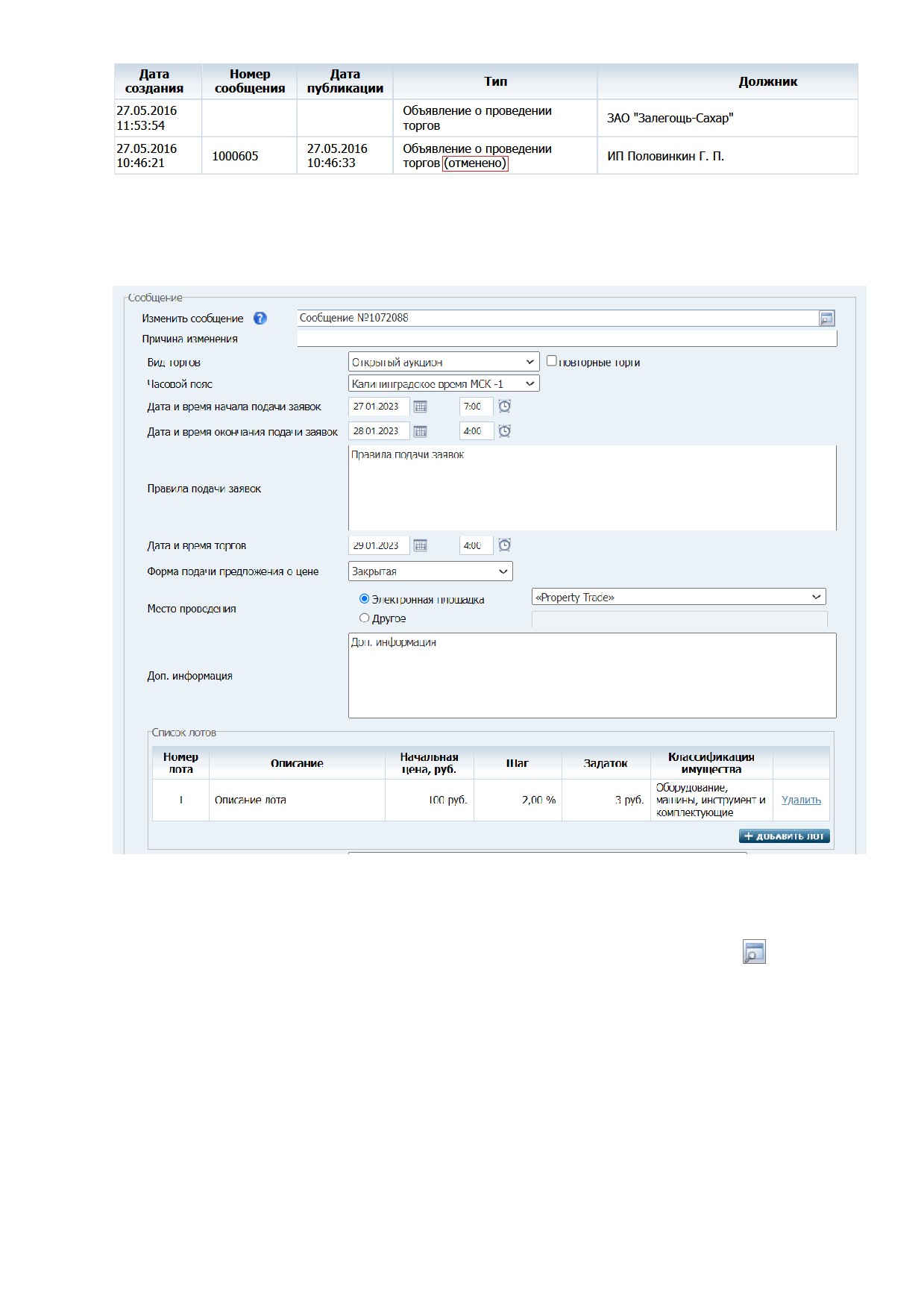The height and width of the screenshot is (1307, 924).
Task: Open clock picker for auction time
Action: tap(505, 545)
